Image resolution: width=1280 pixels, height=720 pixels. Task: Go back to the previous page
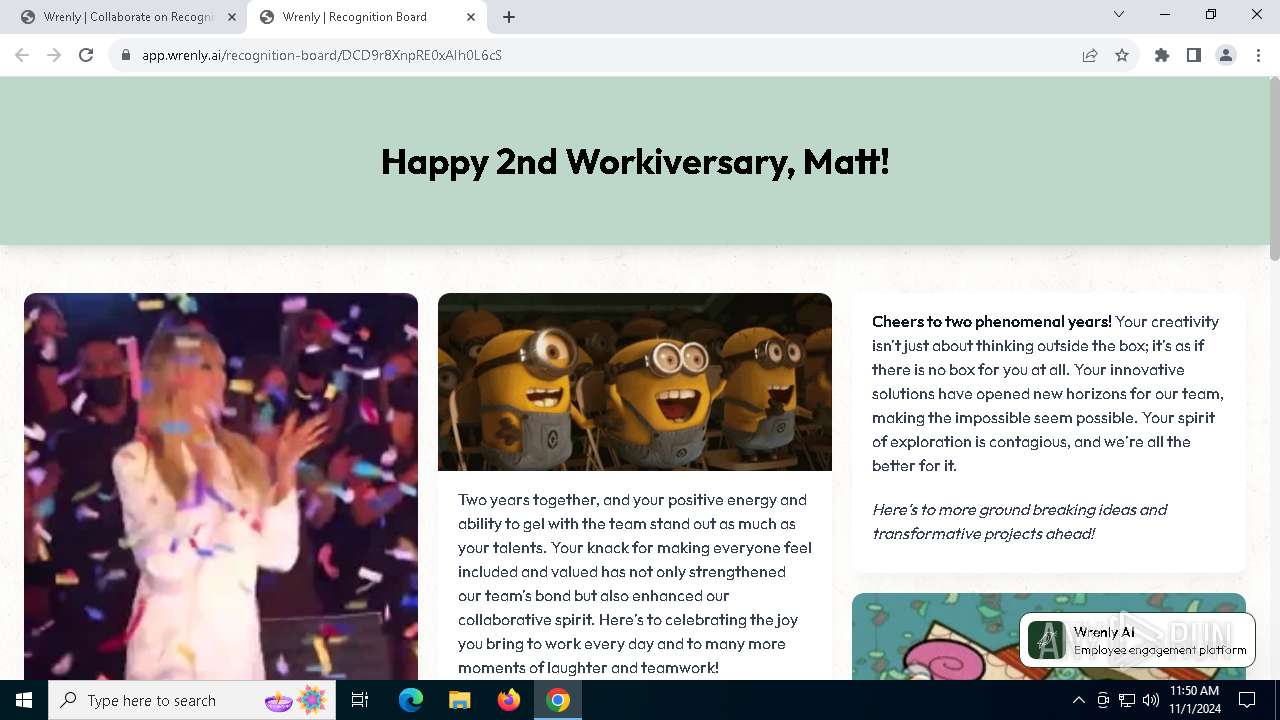pos(22,55)
